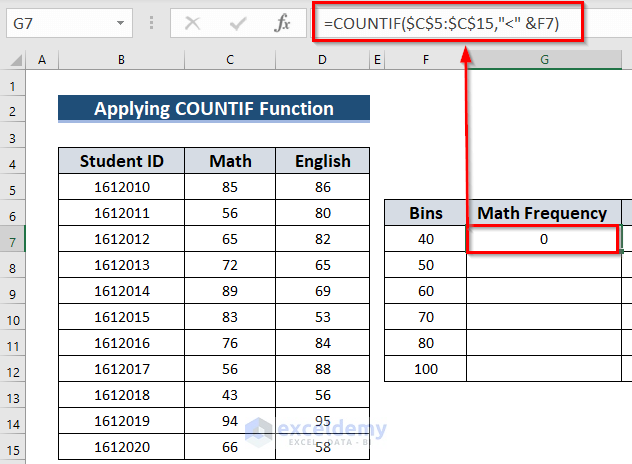Image resolution: width=632 pixels, height=464 pixels.
Task: Select Bins value 100 cell
Action: pos(426,369)
